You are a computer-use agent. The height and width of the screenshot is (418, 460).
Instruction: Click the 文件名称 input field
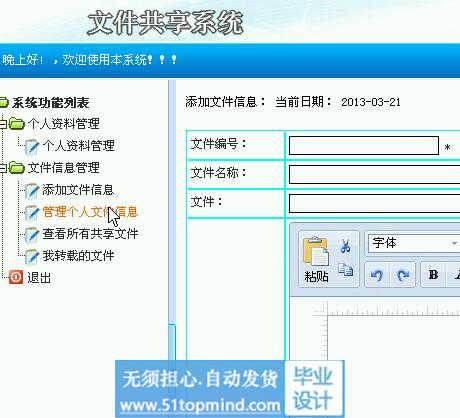(374, 174)
